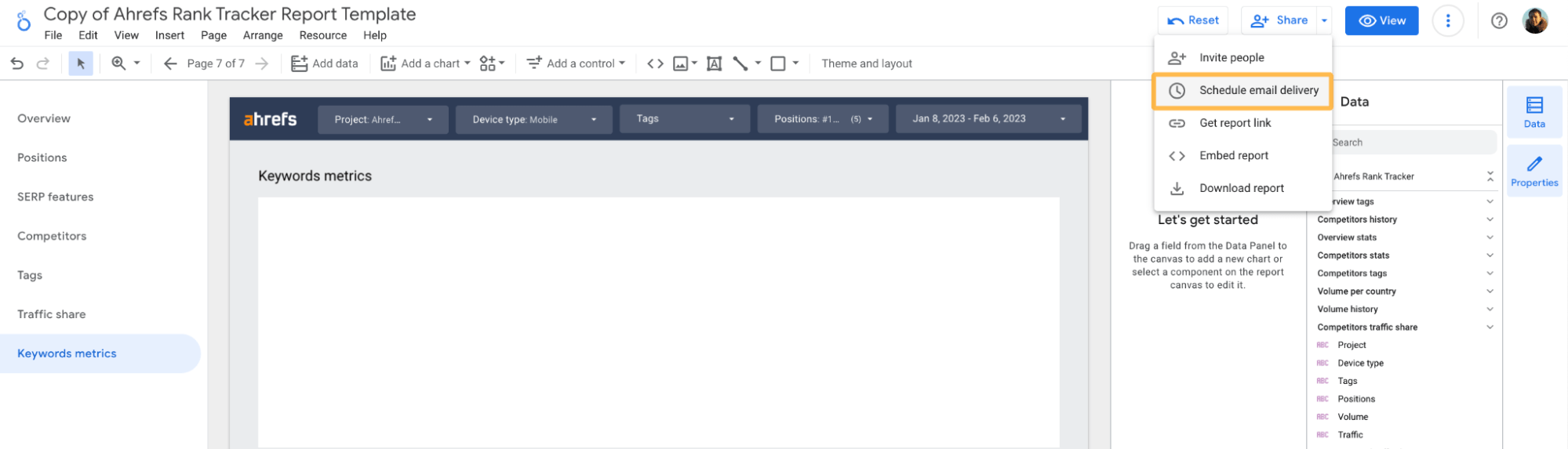The image size is (1568, 449).
Task: Click the blue View button
Action: pyautogui.click(x=1381, y=21)
